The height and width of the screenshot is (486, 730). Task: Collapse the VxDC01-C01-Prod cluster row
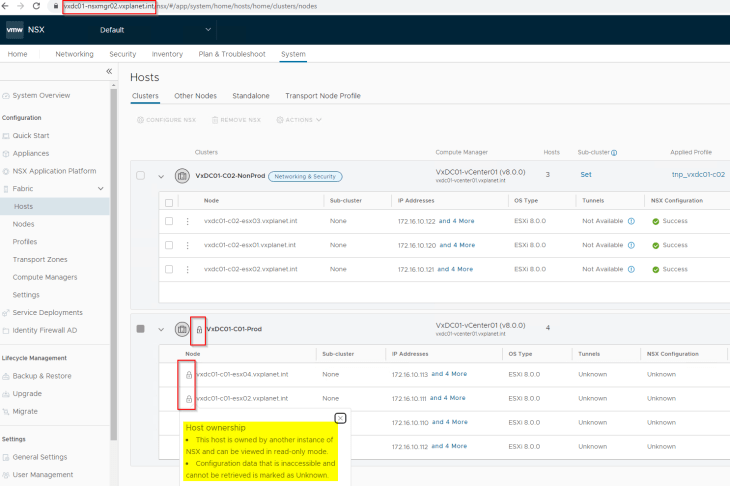pyautogui.click(x=161, y=330)
